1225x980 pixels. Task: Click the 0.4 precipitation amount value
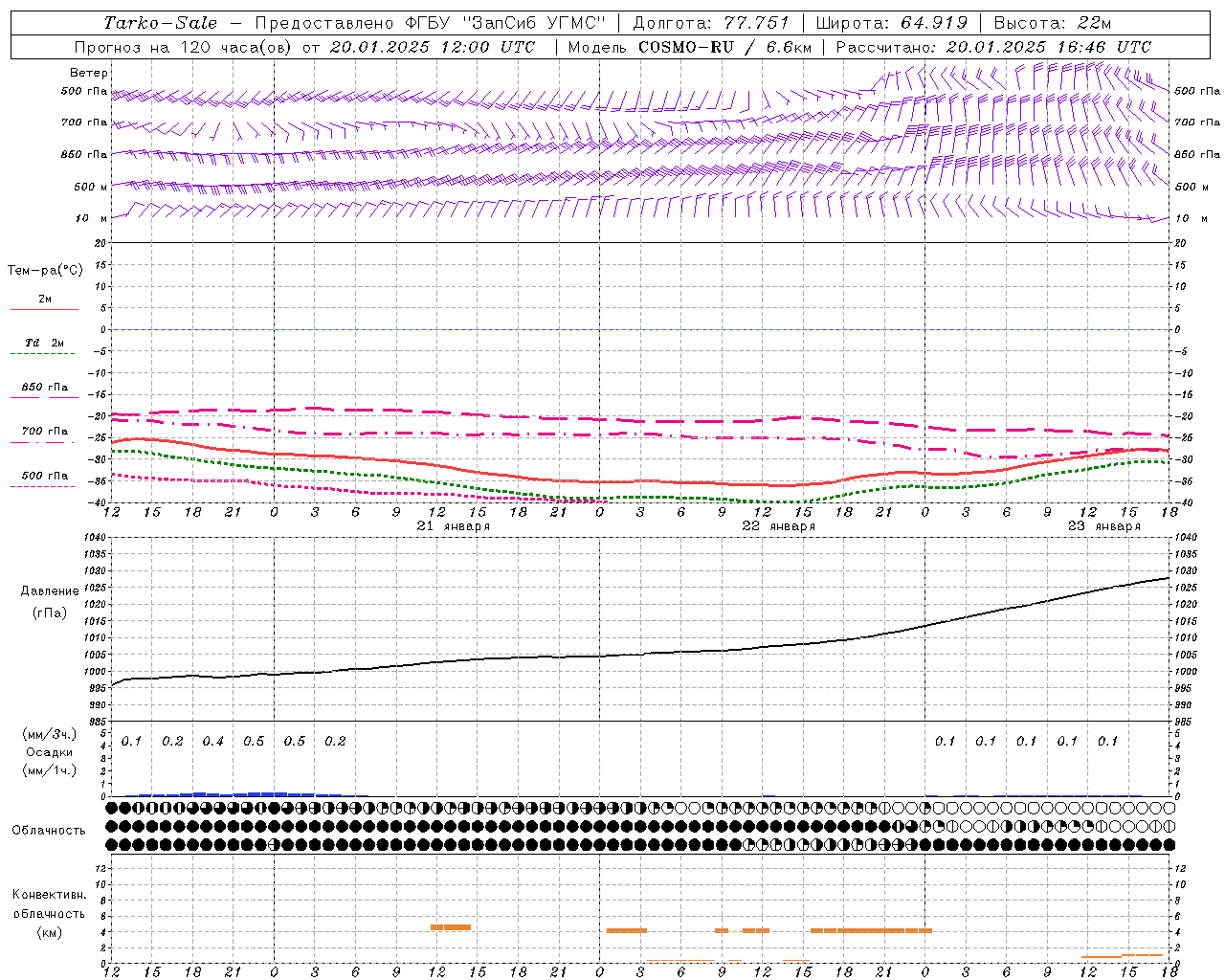(x=212, y=741)
